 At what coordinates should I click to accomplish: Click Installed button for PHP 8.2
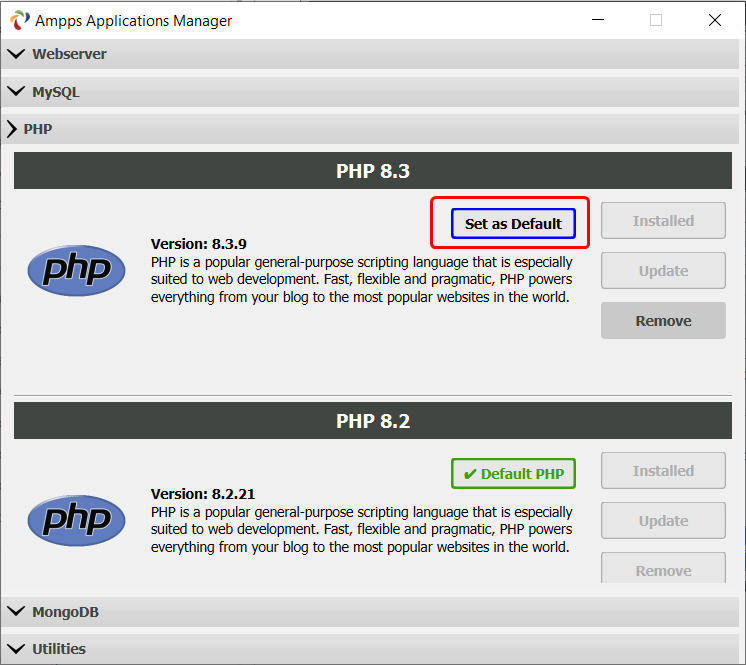click(663, 470)
